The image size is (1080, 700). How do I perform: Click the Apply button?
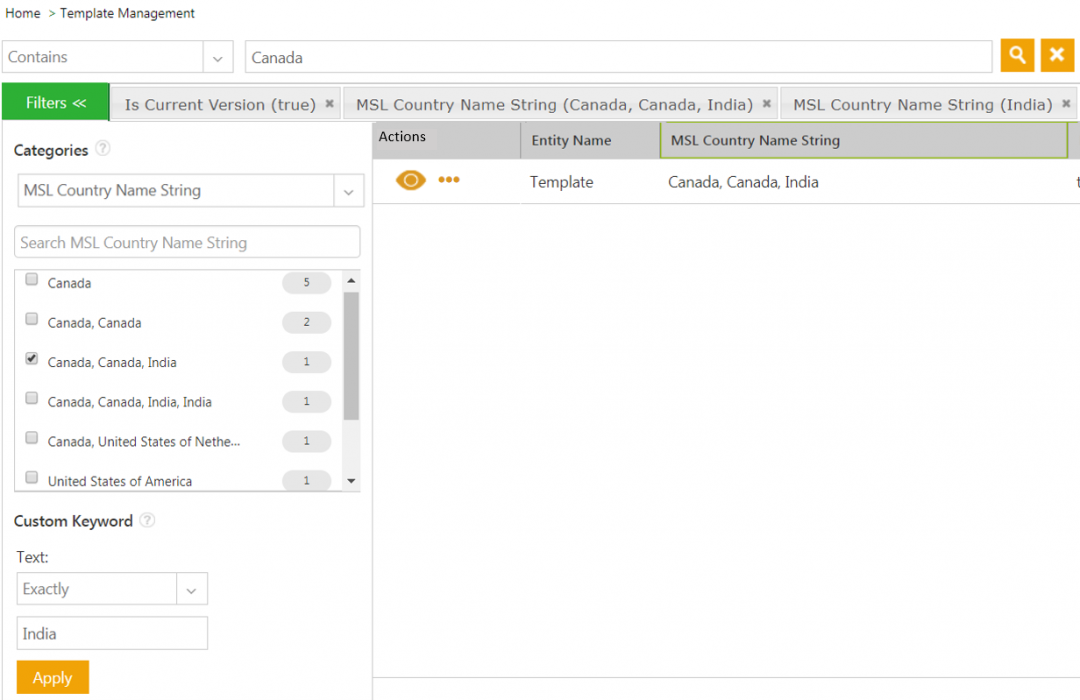[x=53, y=677]
